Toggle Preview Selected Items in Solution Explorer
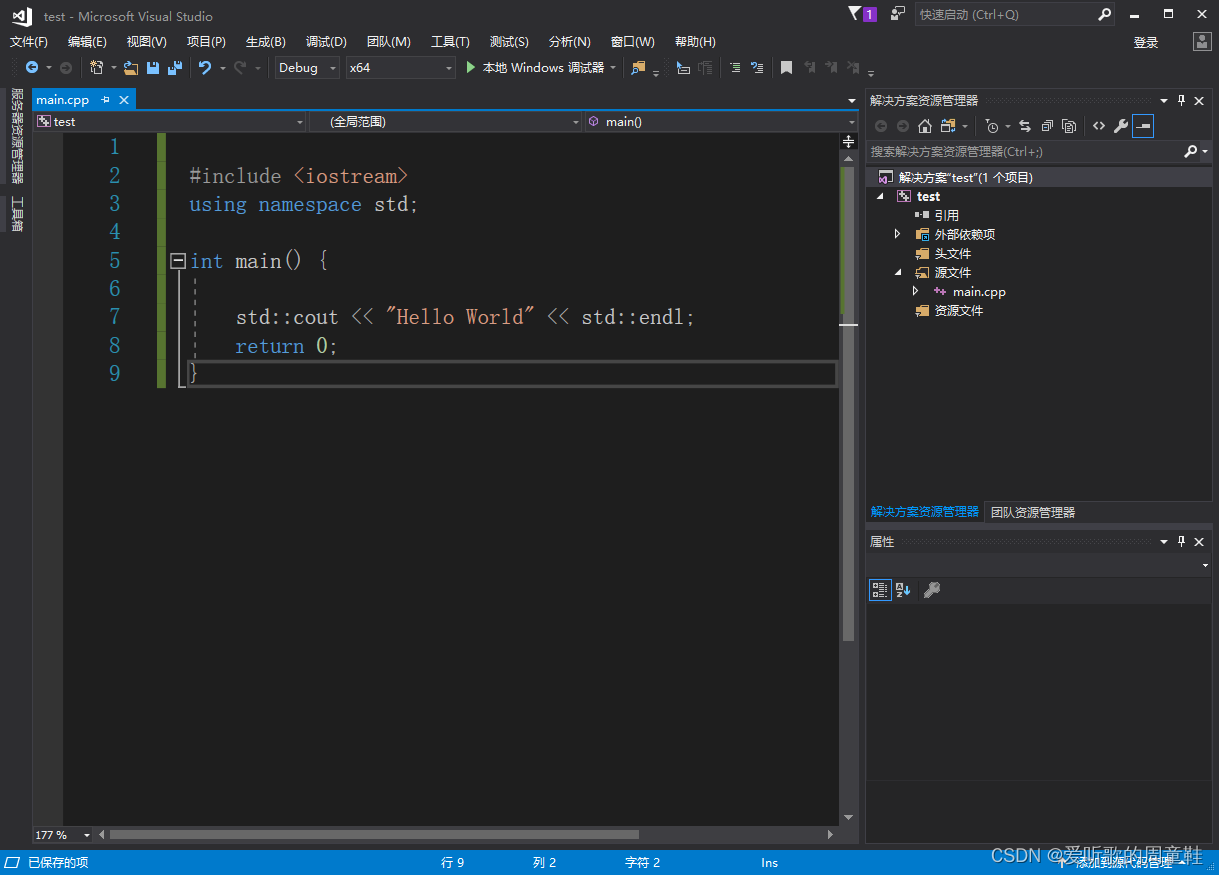The width and height of the screenshot is (1219, 875). pos(1143,126)
